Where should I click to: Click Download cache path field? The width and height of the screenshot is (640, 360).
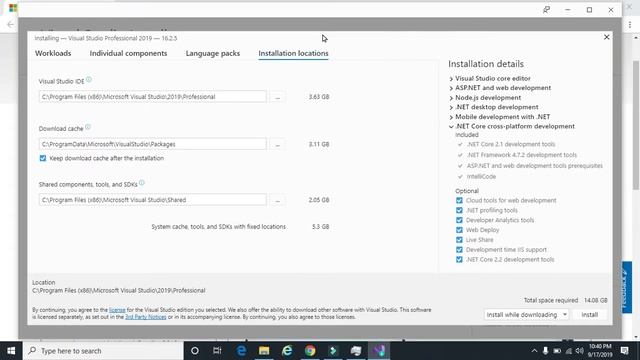[x=153, y=144]
